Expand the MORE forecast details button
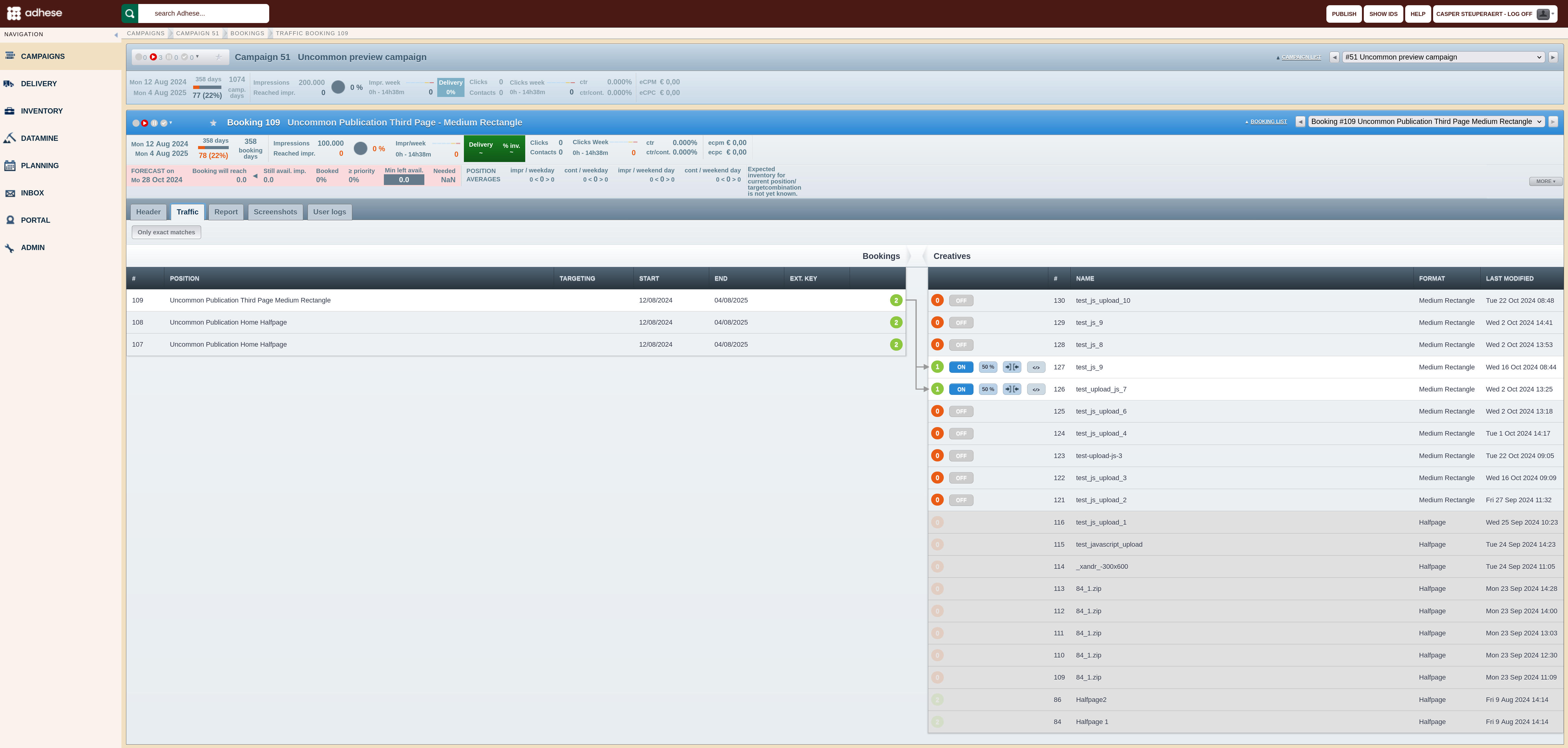The height and width of the screenshot is (748, 1568). coord(1546,182)
